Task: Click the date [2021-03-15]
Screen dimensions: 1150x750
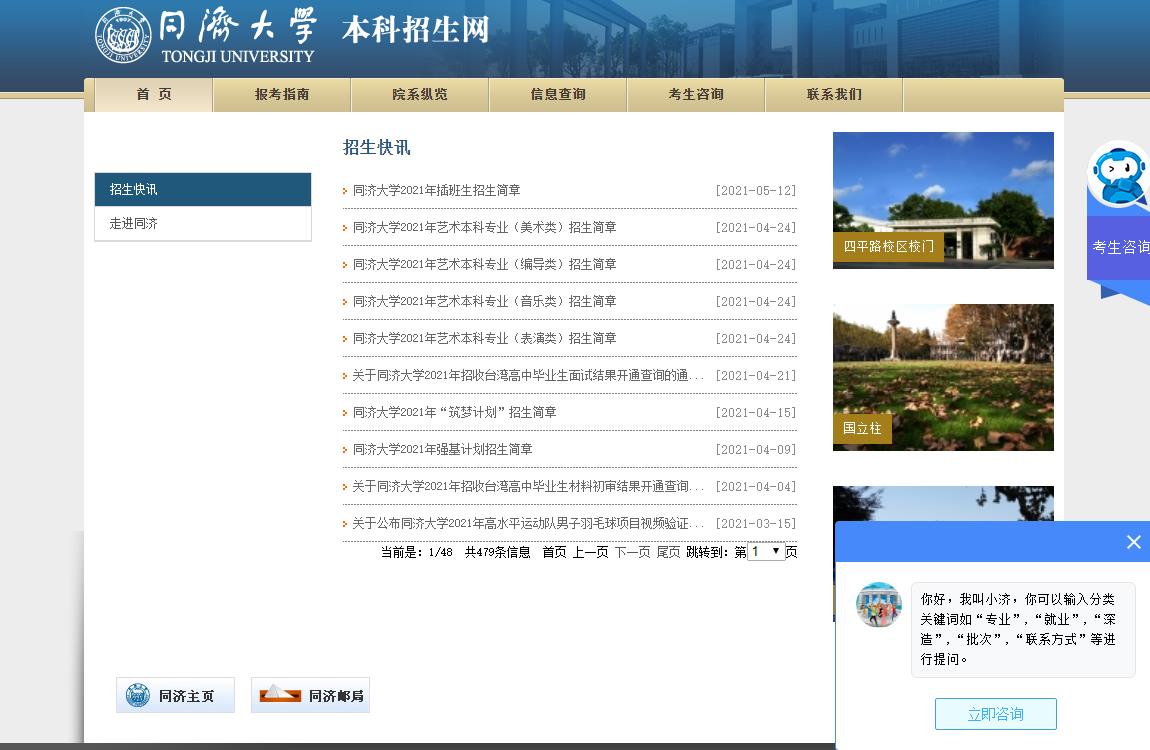Action: [755, 523]
